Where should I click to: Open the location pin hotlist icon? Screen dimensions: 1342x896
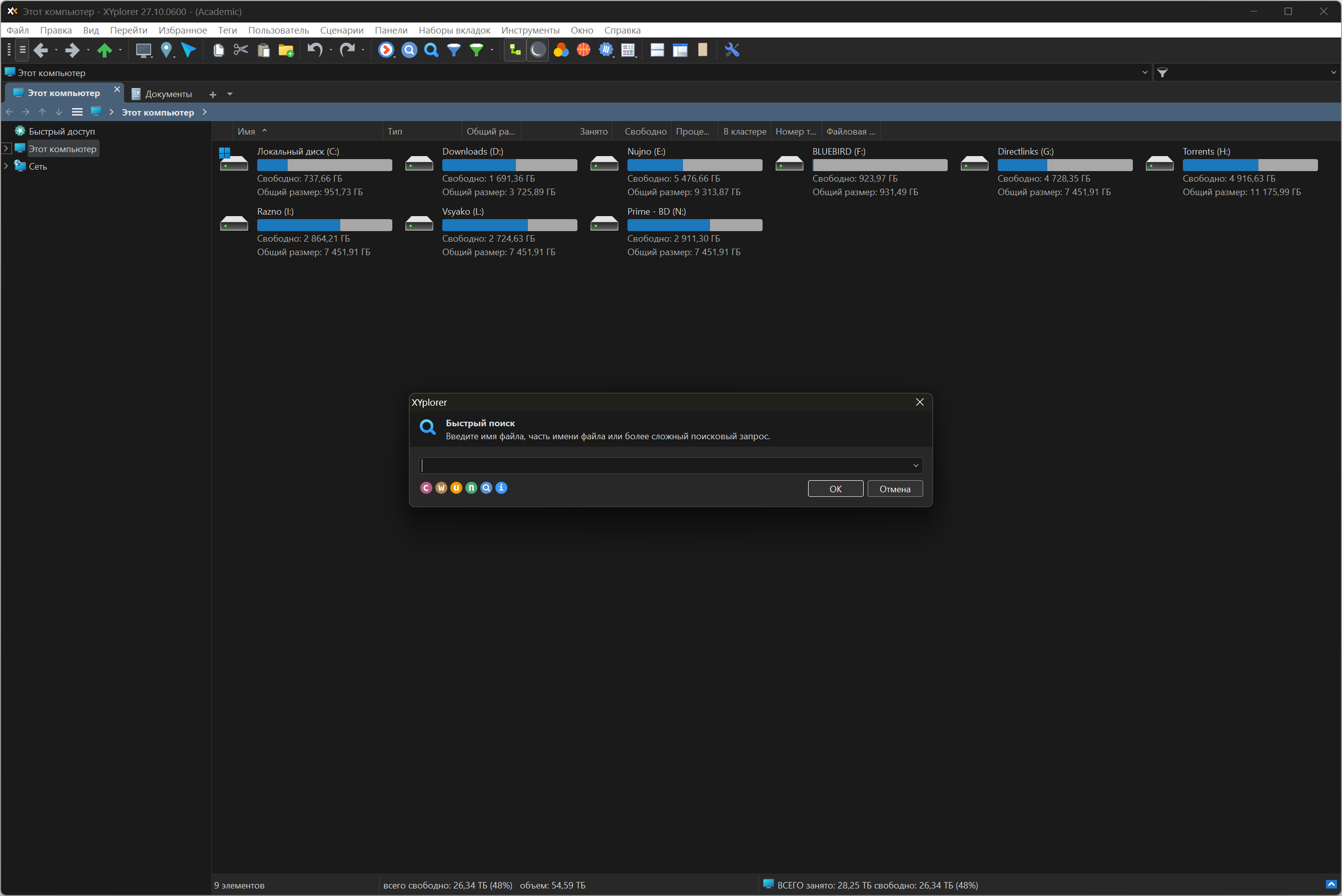click(166, 51)
